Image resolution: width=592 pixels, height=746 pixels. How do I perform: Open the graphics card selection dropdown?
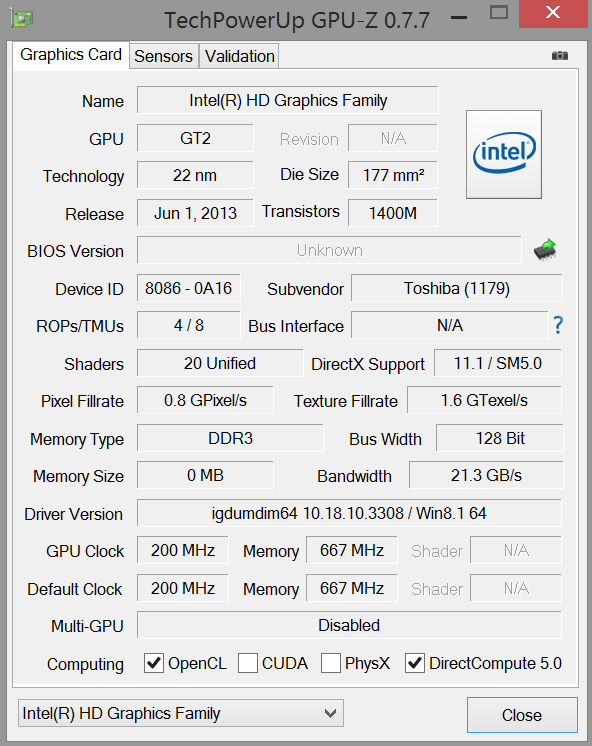[181, 713]
